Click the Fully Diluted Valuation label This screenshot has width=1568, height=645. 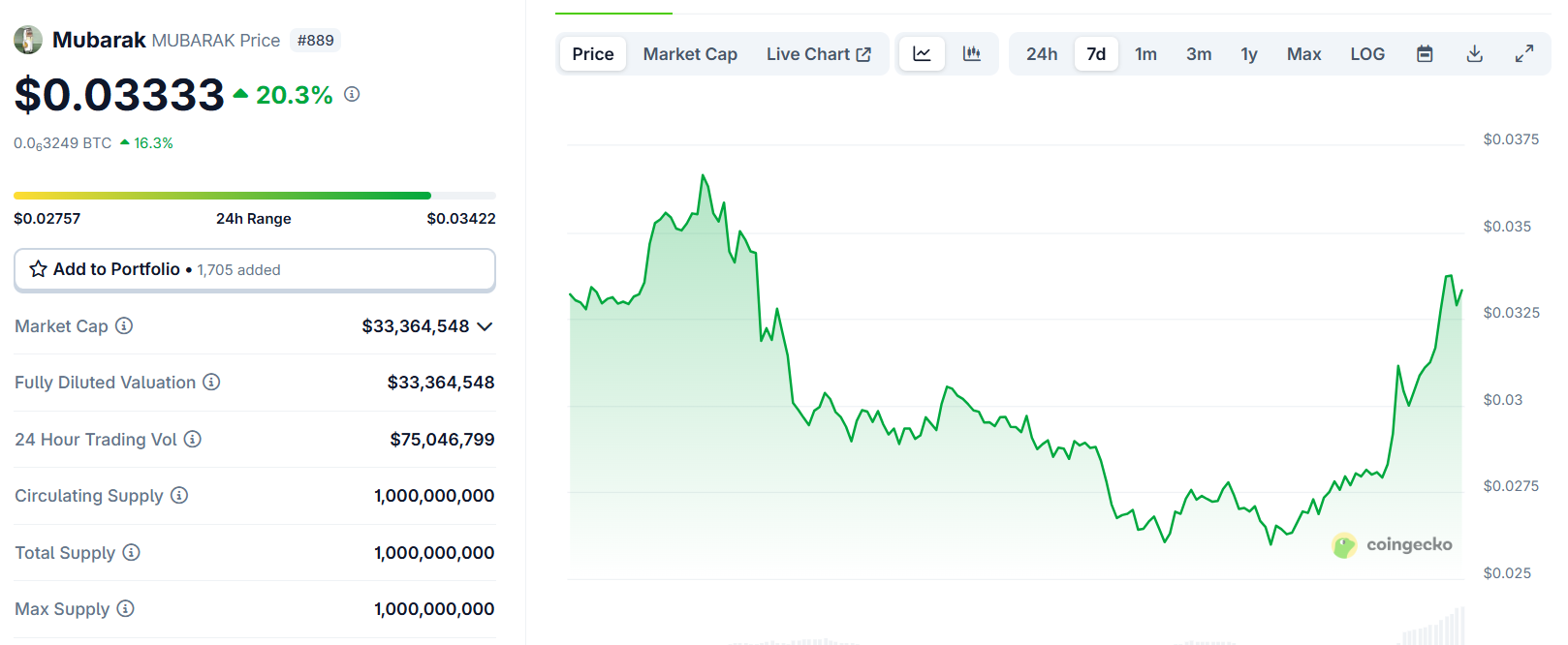point(105,383)
